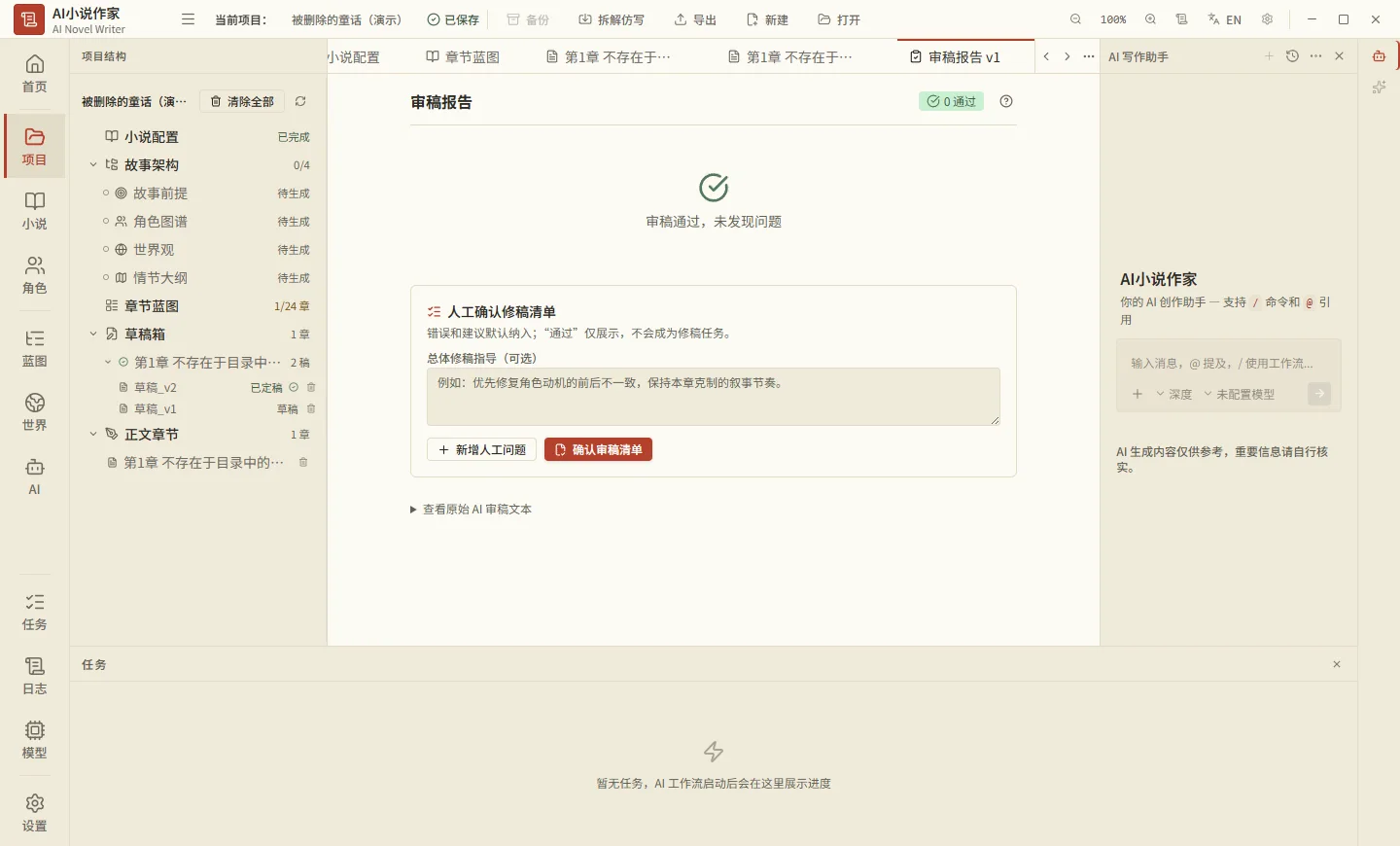
Task: Open the 模型 model sidebar icon
Action: (x=35, y=740)
